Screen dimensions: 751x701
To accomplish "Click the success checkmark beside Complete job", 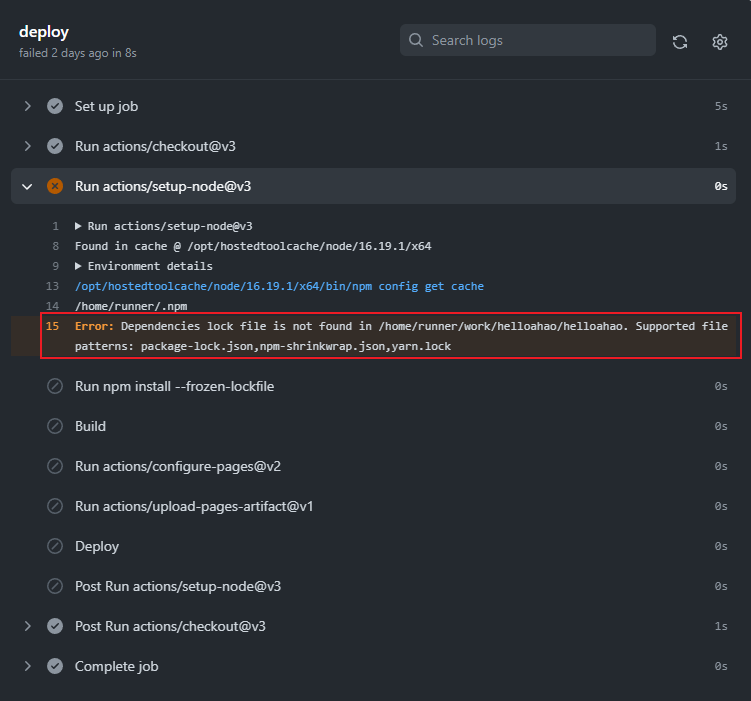I will point(55,666).
